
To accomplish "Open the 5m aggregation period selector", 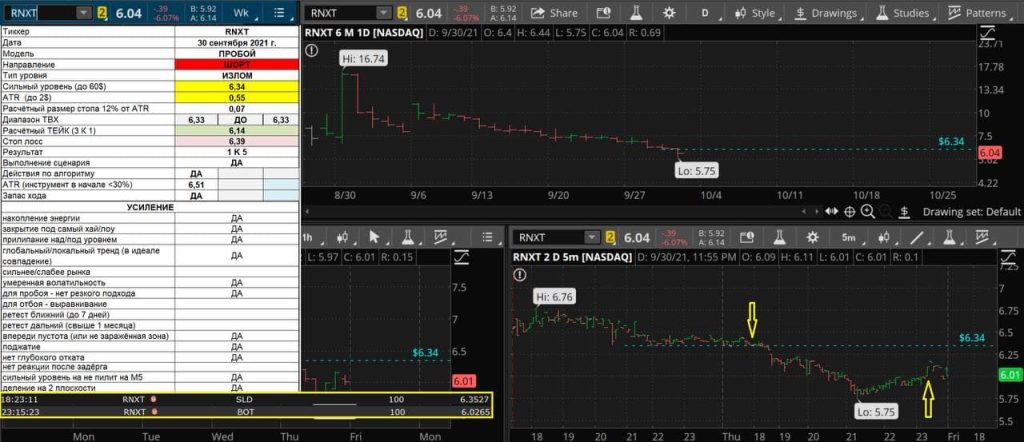I will click(x=848, y=237).
